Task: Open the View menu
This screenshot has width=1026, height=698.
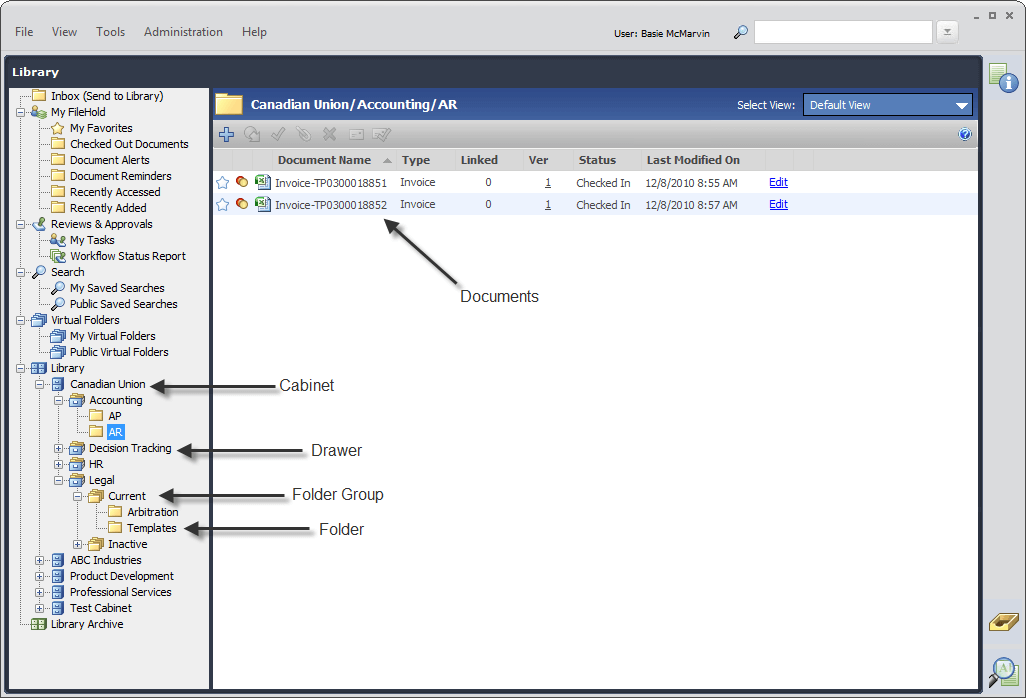Action: 64,32
